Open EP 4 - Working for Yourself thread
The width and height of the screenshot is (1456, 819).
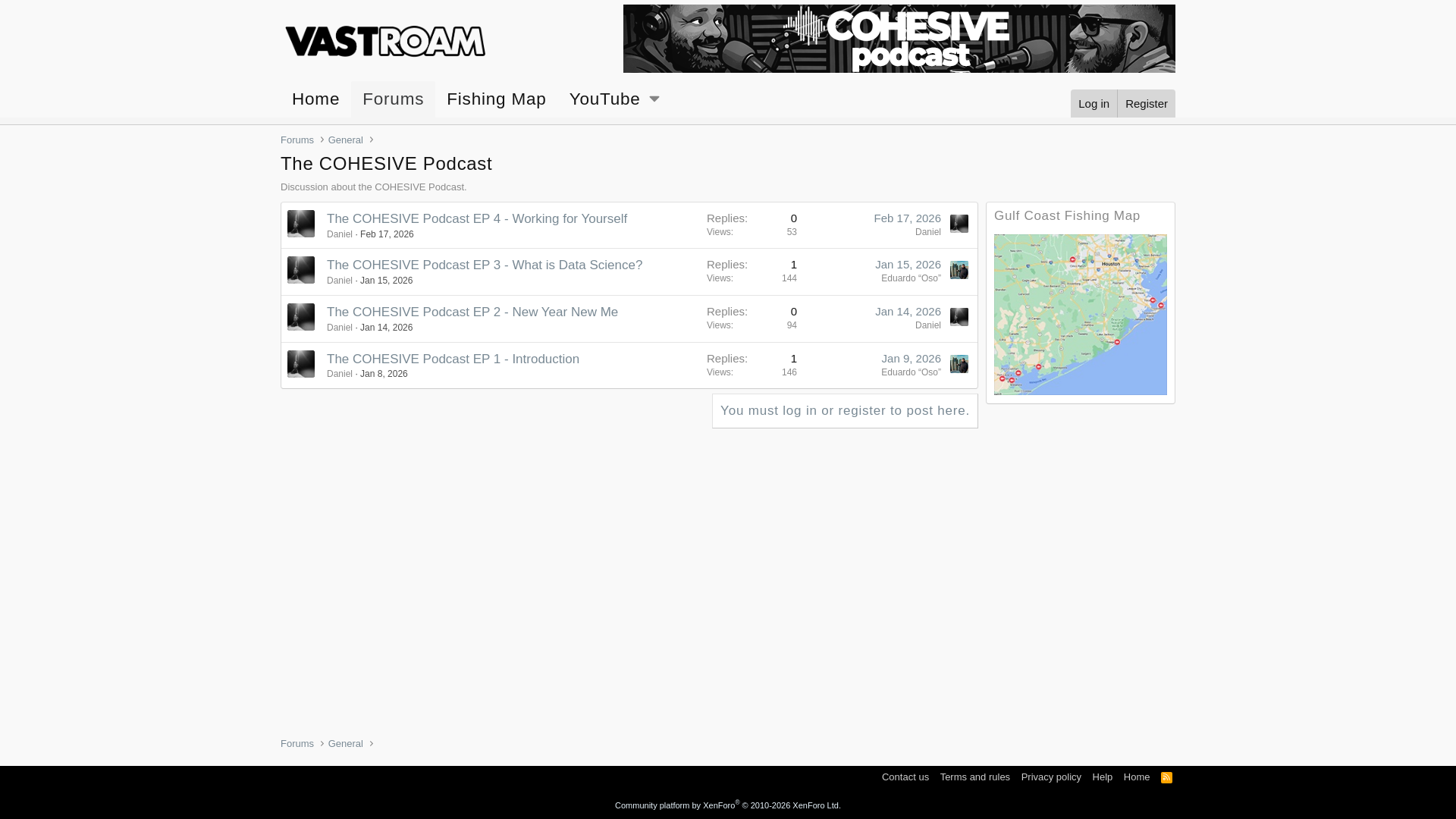pos(477,218)
